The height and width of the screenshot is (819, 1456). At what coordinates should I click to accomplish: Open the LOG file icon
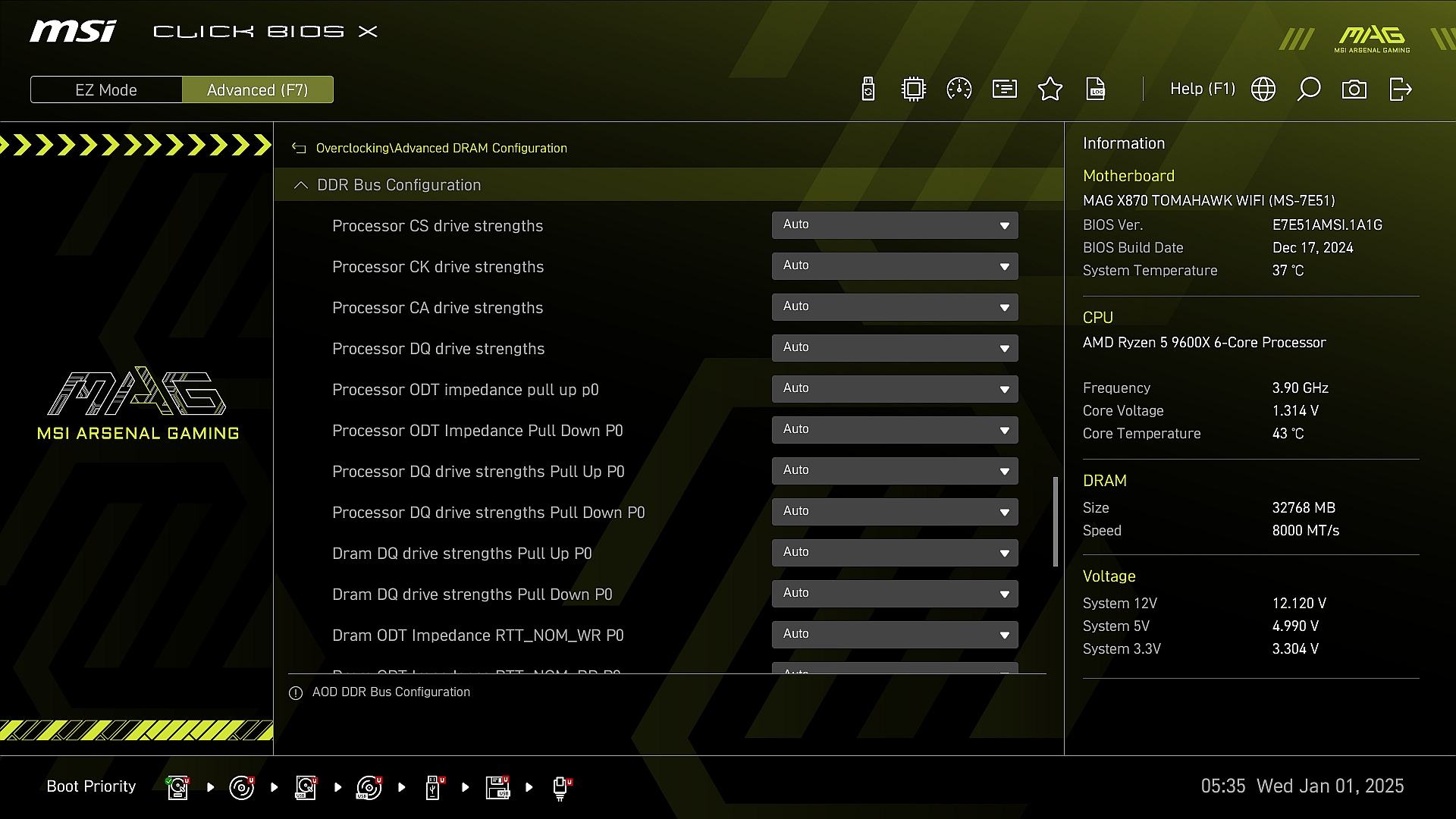point(1096,89)
